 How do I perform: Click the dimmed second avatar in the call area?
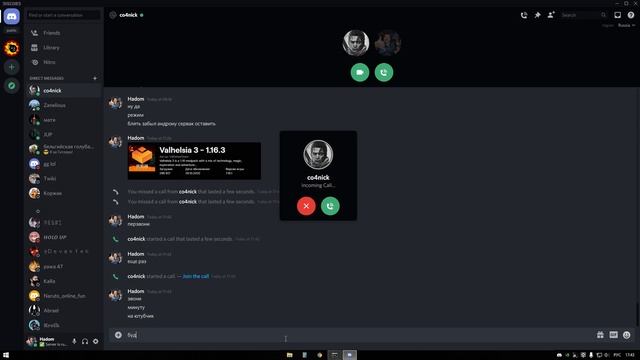[x=388, y=42]
